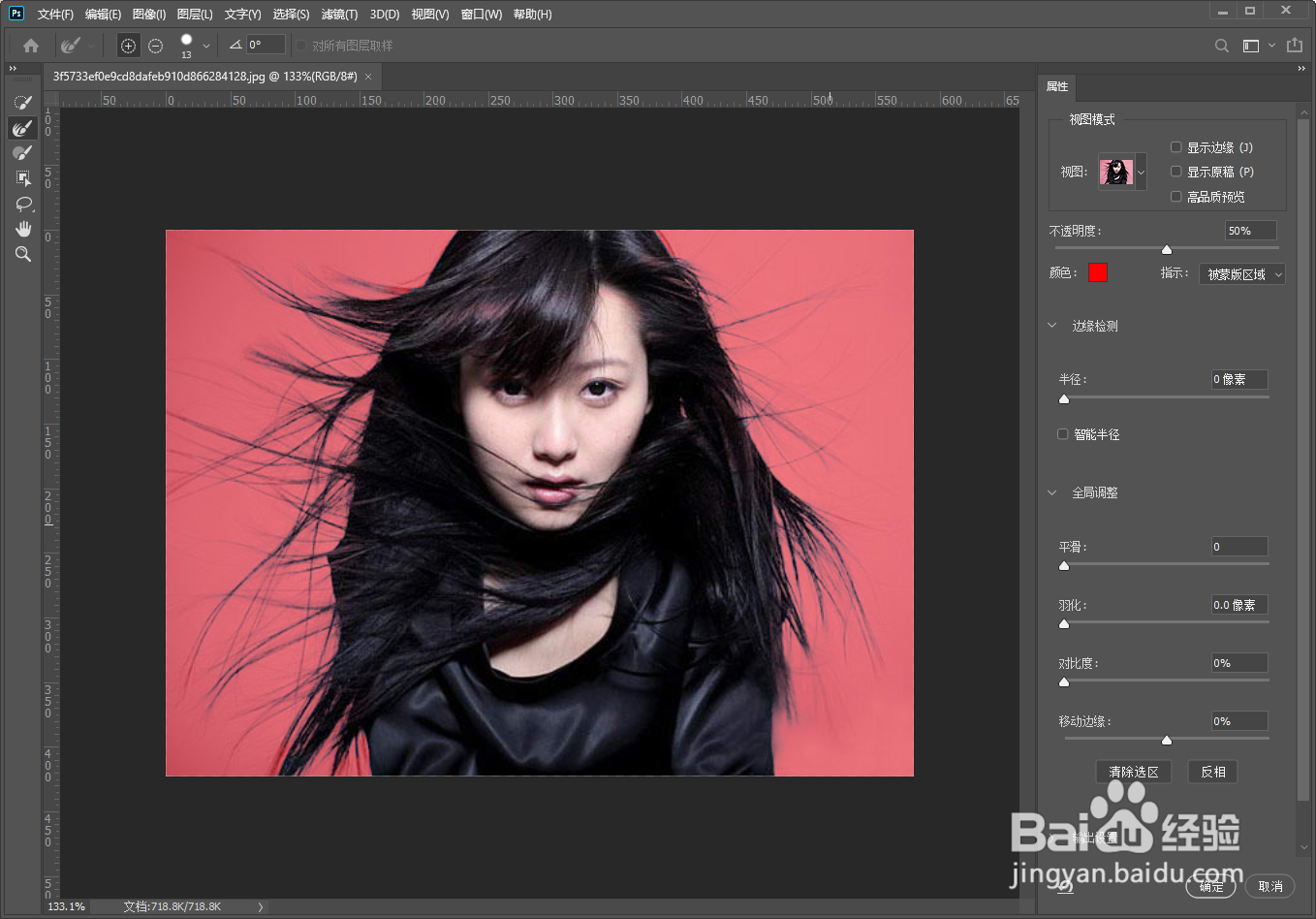
Task: Select the Zoom tool
Action: [23, 254]
